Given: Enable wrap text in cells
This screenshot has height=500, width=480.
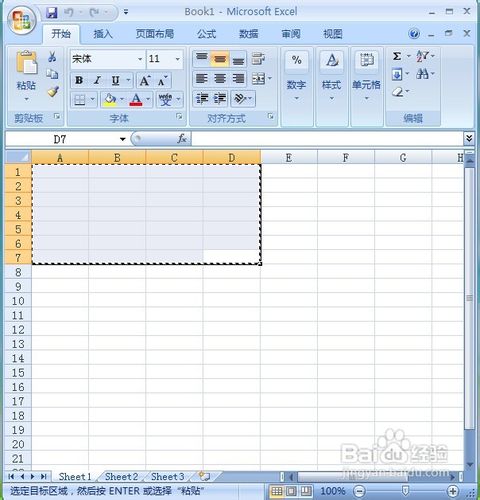Looking at the screenshot, I should pos(258,59).
